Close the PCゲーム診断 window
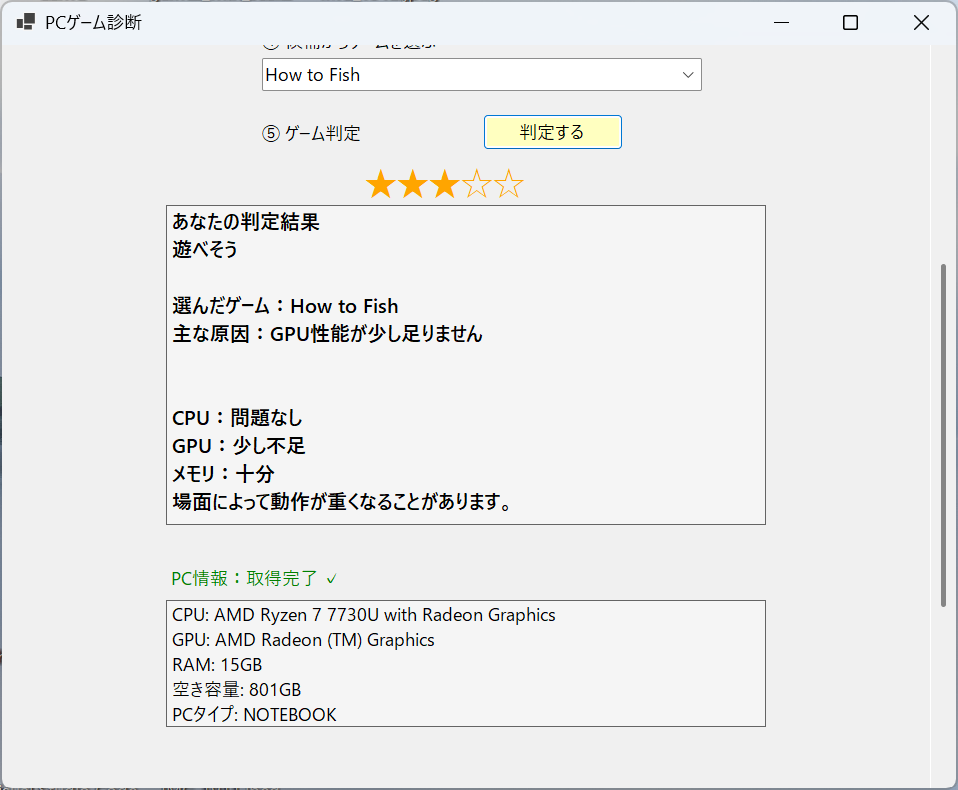The width and height of the screenshot is (958, 790). [921, 23]
